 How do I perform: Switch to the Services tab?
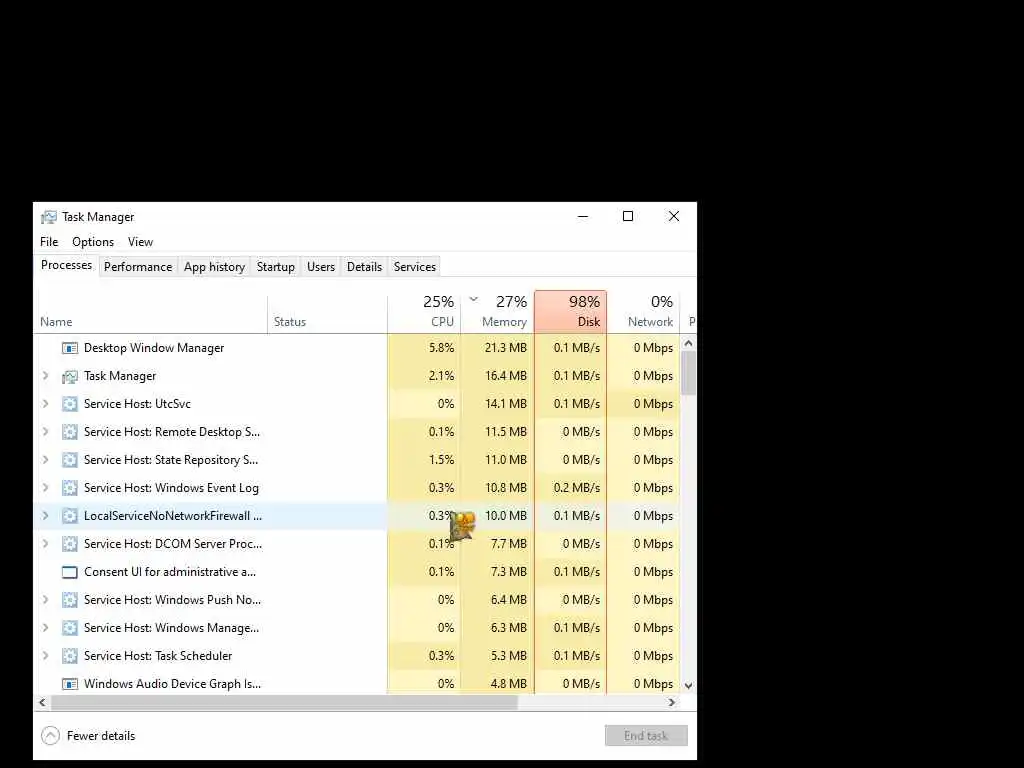tap(415, 267)
